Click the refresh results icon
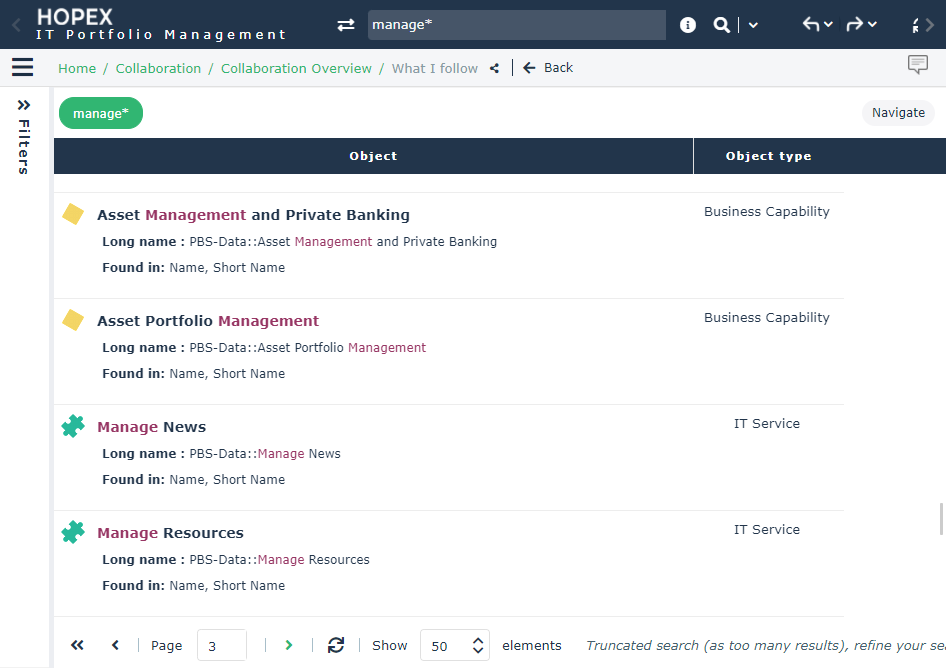The image size is (946, 668). point(336,645)
